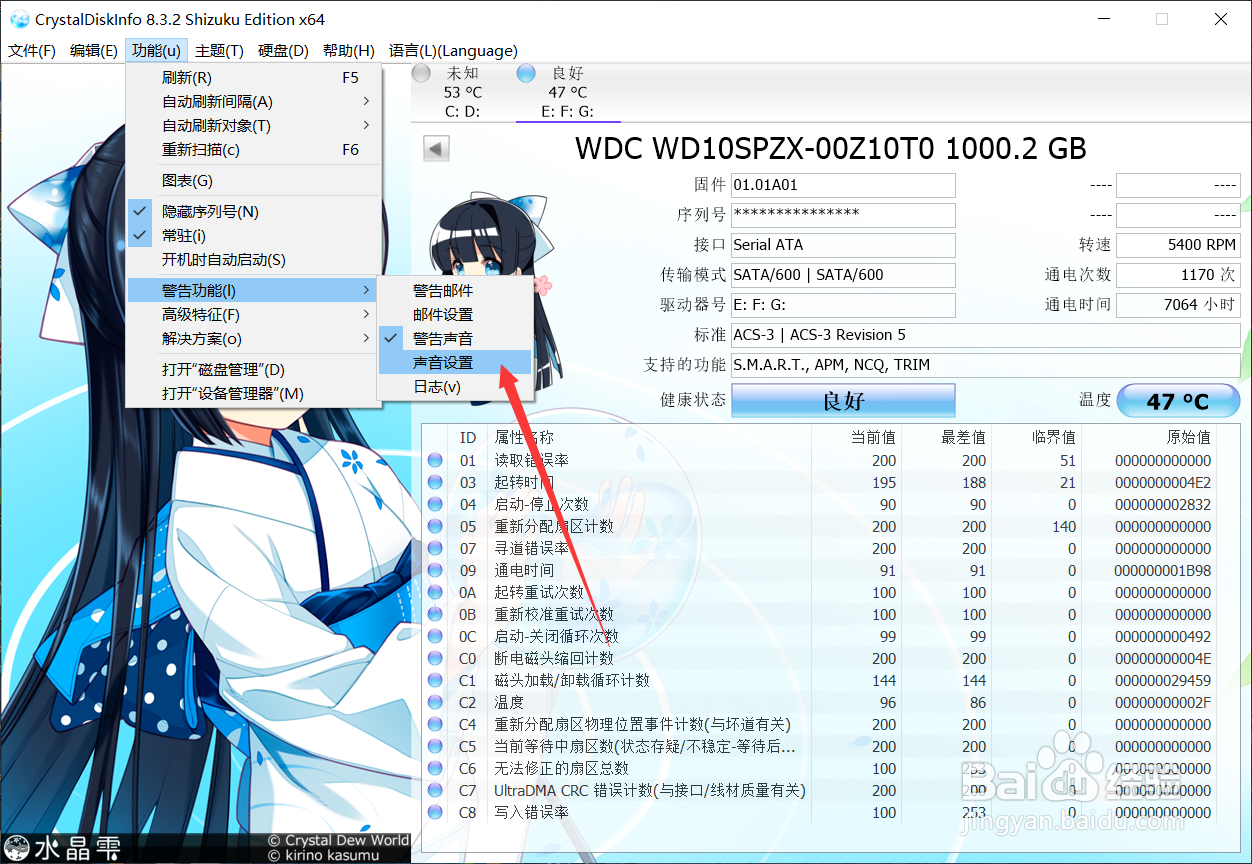
Task: Open 日志(v) in the submenu
Action: [x=454, y=387]
